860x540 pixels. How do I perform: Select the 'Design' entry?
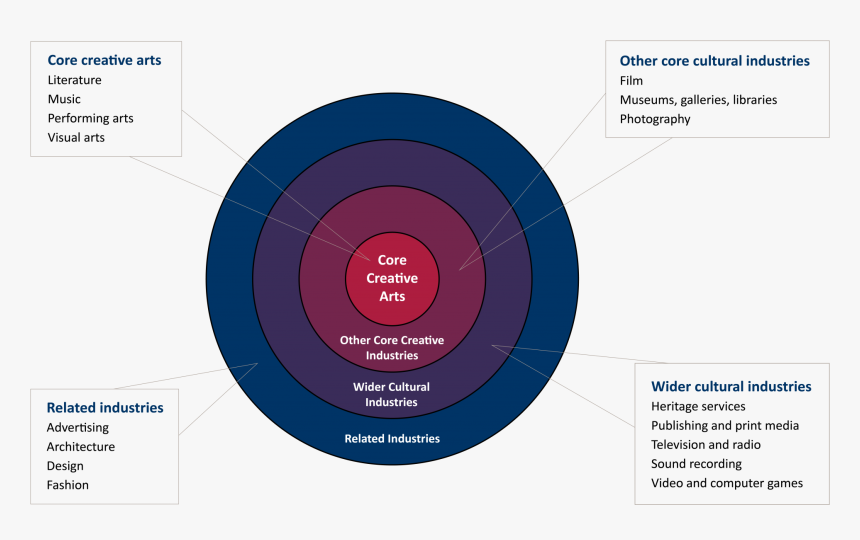click(x=65, y=466)
